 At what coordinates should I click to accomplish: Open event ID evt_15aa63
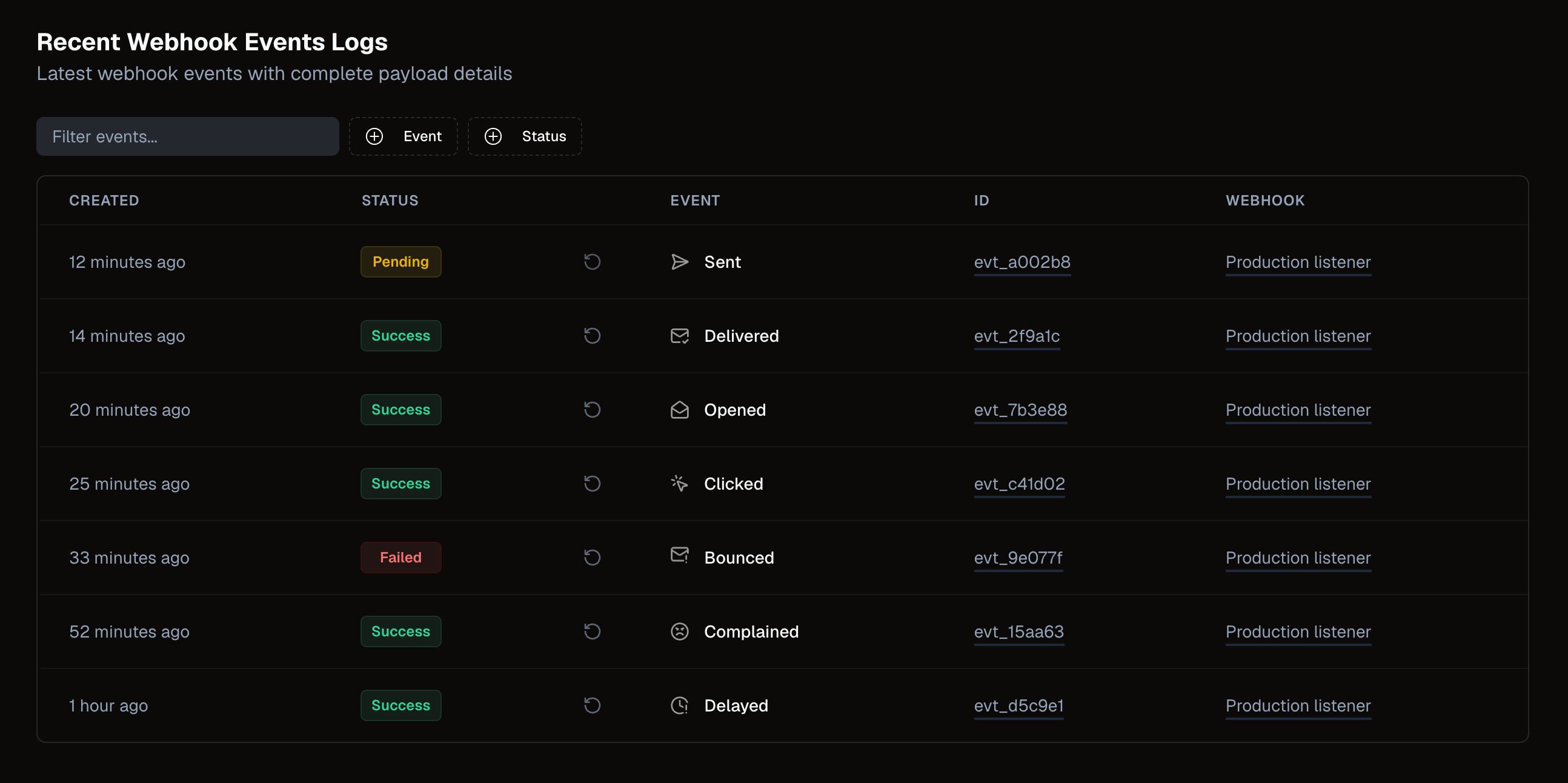[x=1019, y=631]
